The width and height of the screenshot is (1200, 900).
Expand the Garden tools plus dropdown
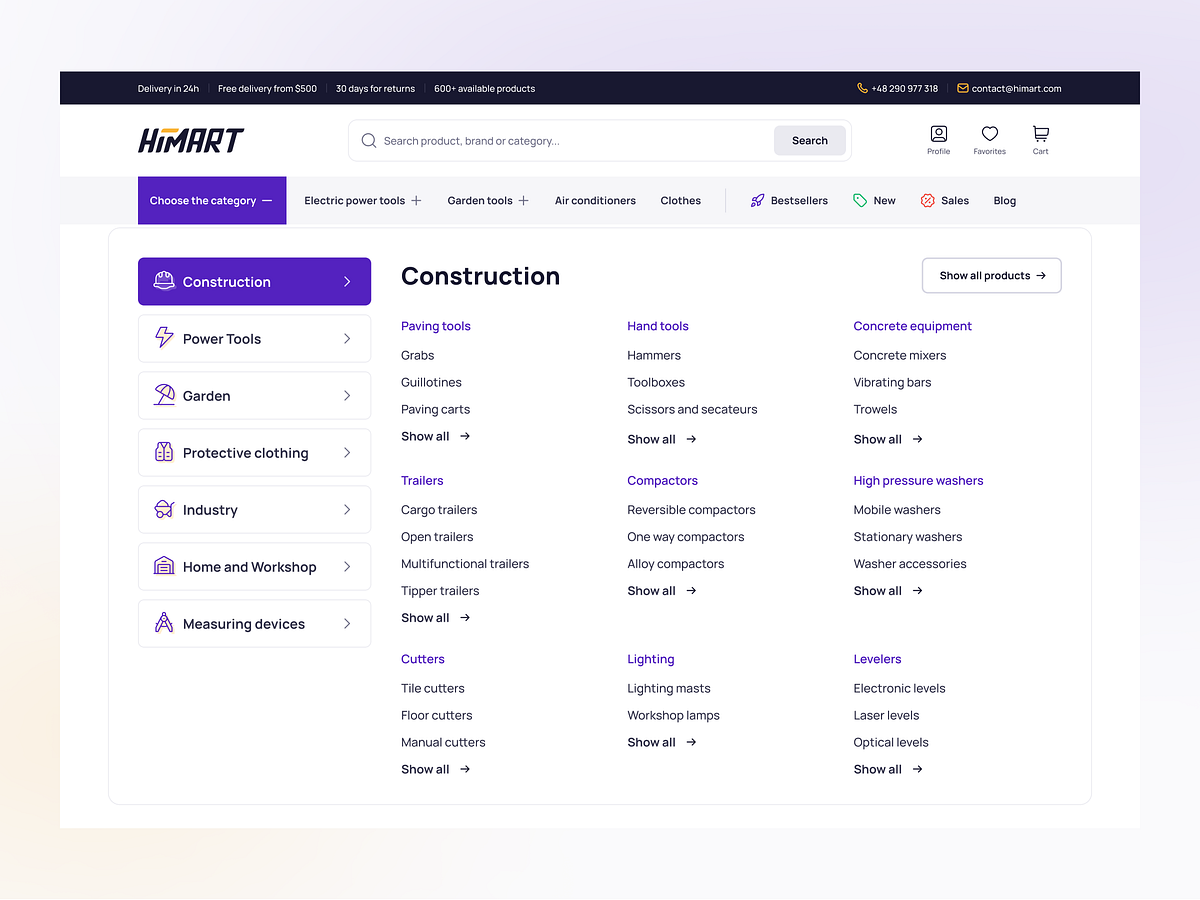tap(525, 200)
